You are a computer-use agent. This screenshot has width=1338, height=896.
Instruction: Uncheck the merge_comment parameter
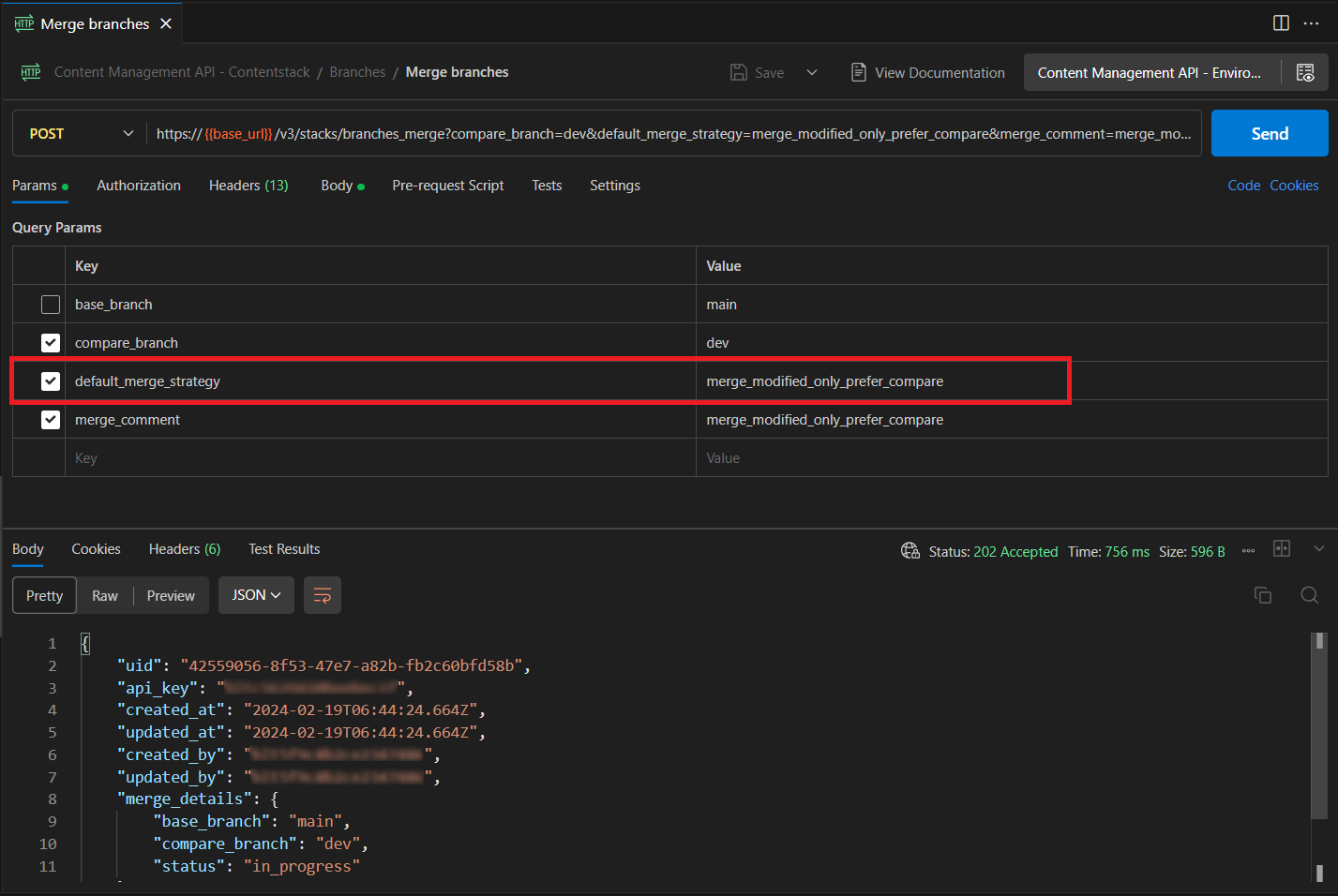[51, 420]
